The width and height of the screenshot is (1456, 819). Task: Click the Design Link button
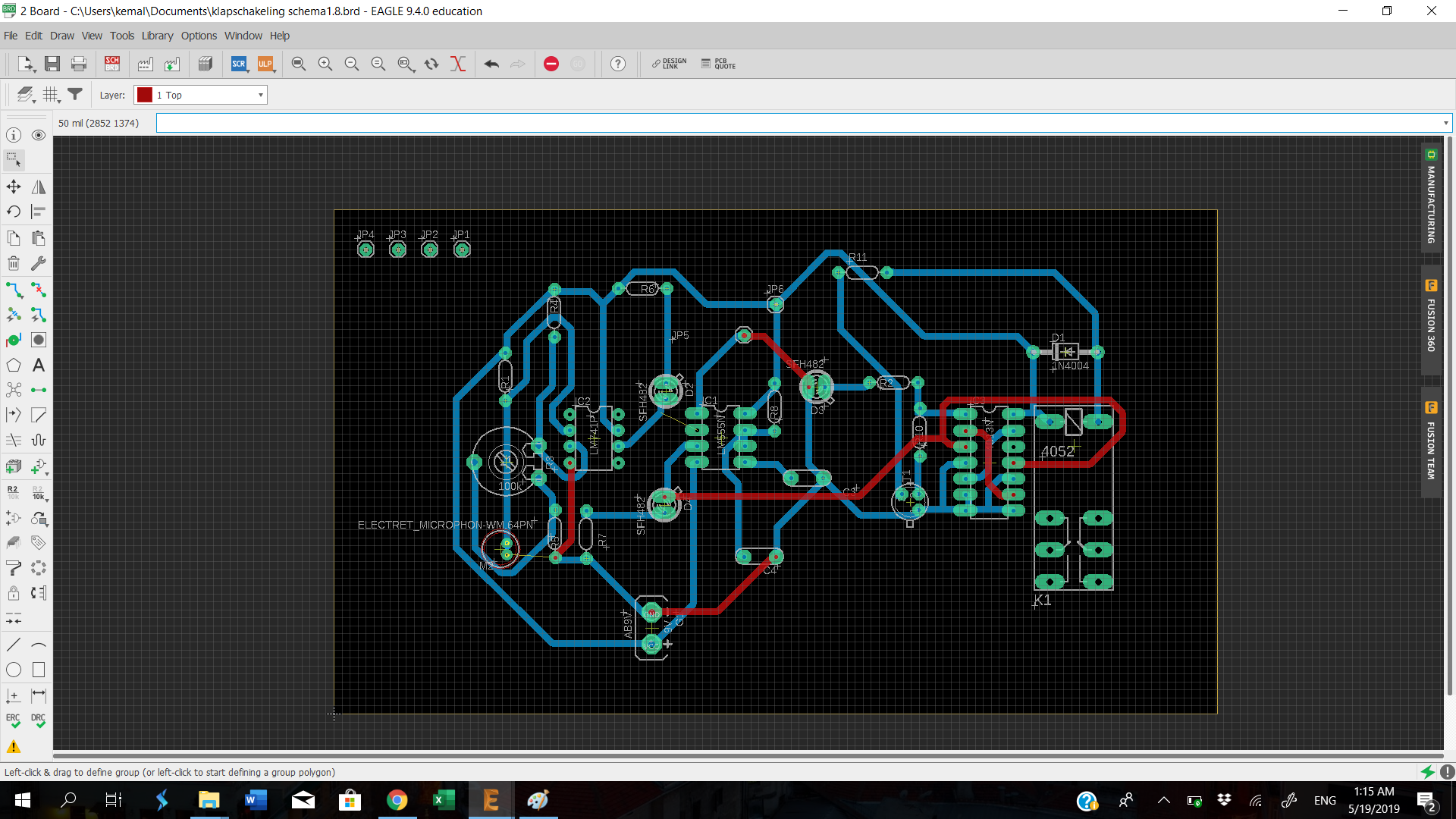click(x=670, y=64)
